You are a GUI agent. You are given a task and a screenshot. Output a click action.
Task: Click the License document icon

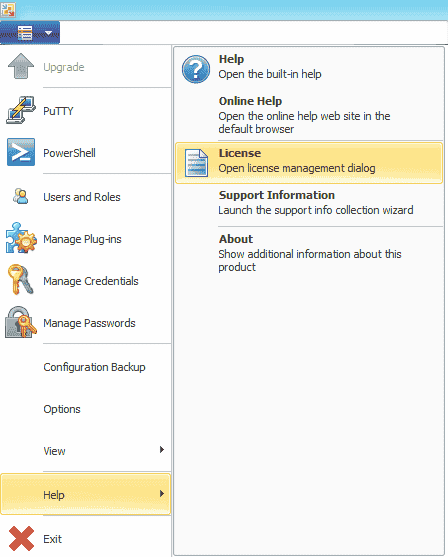[x=196, y=163]
